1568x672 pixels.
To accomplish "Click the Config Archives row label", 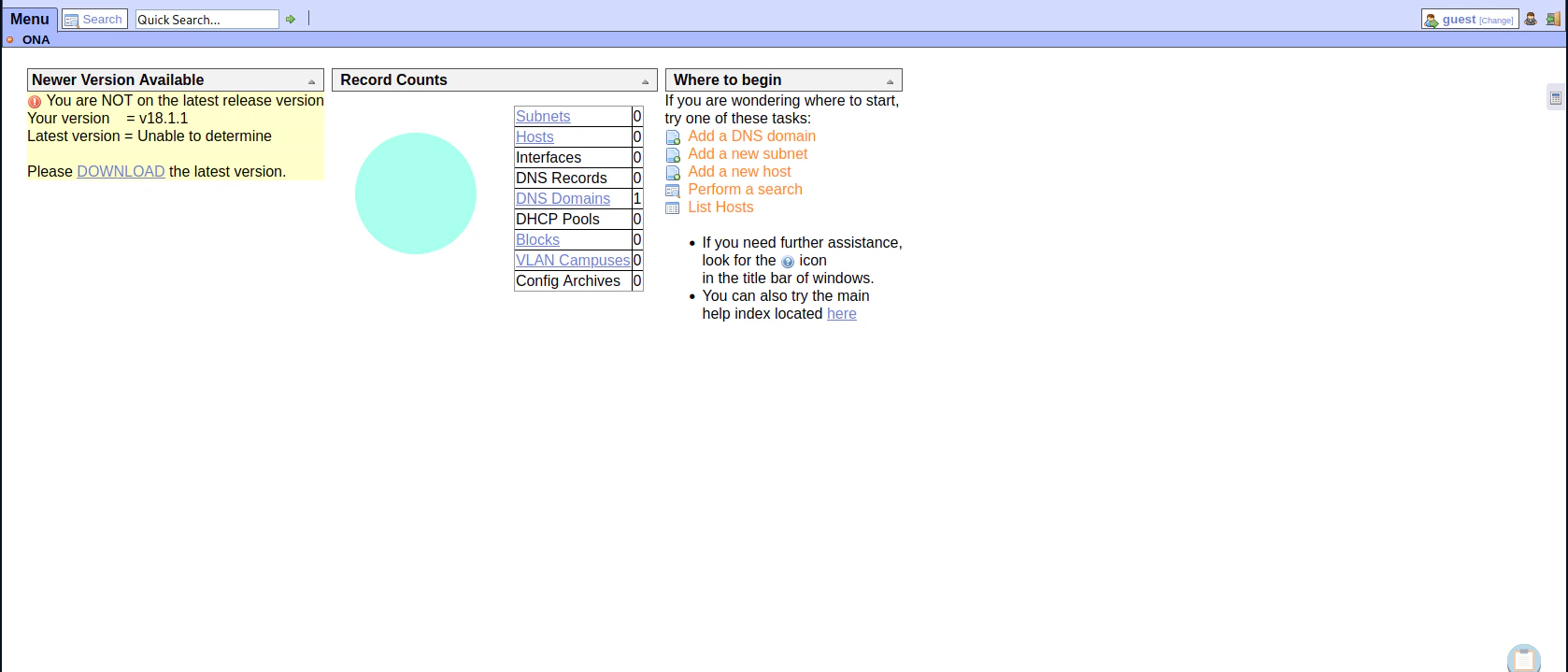I will pyautogui.click(x=568, y=280).
